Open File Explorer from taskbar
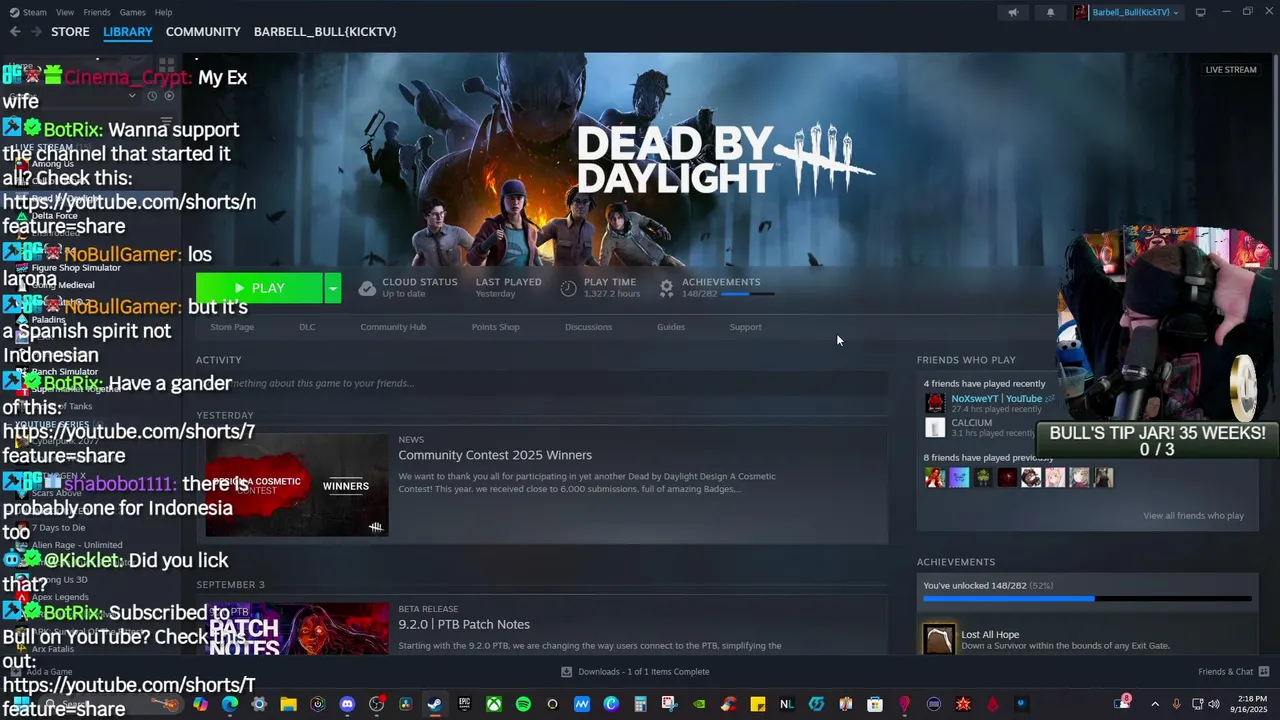The width and height of the screenshot is (1280, 720). pos(288,704)
